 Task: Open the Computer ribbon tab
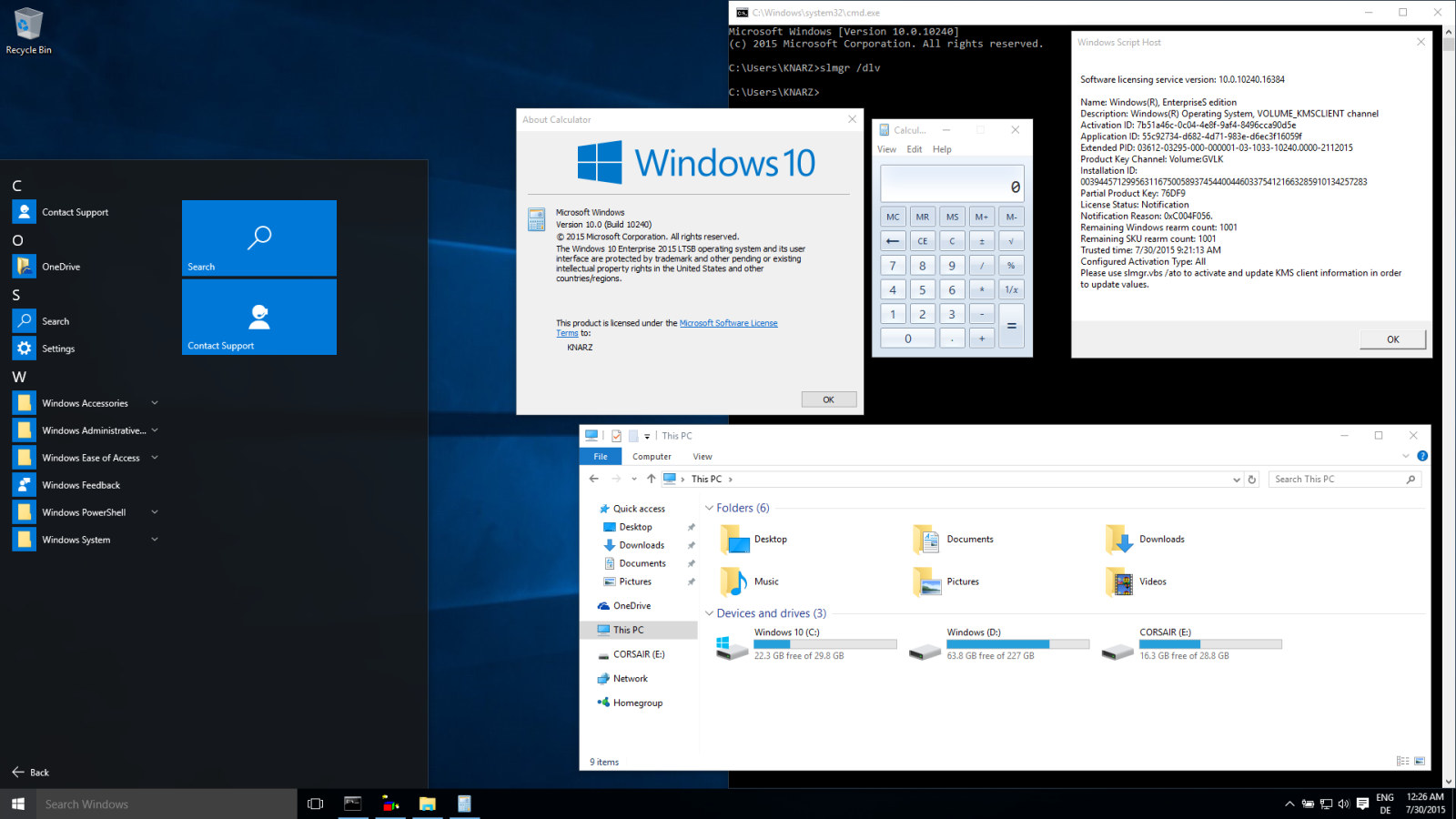click(x=652, y=456)
